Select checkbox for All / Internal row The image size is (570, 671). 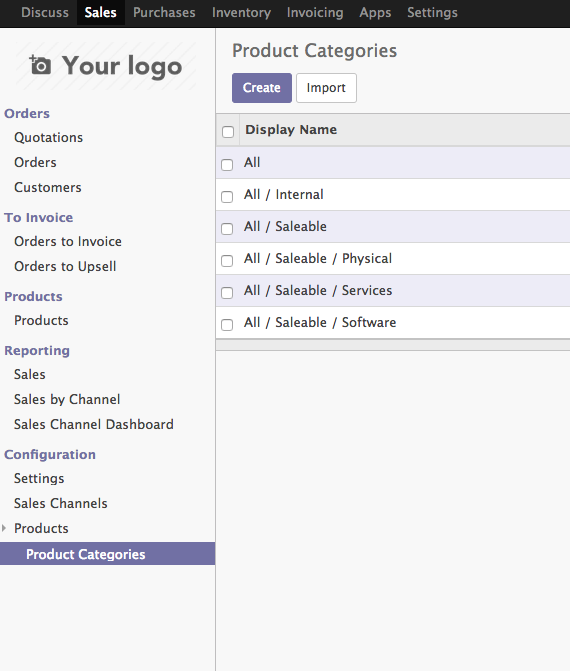[227, 196]
